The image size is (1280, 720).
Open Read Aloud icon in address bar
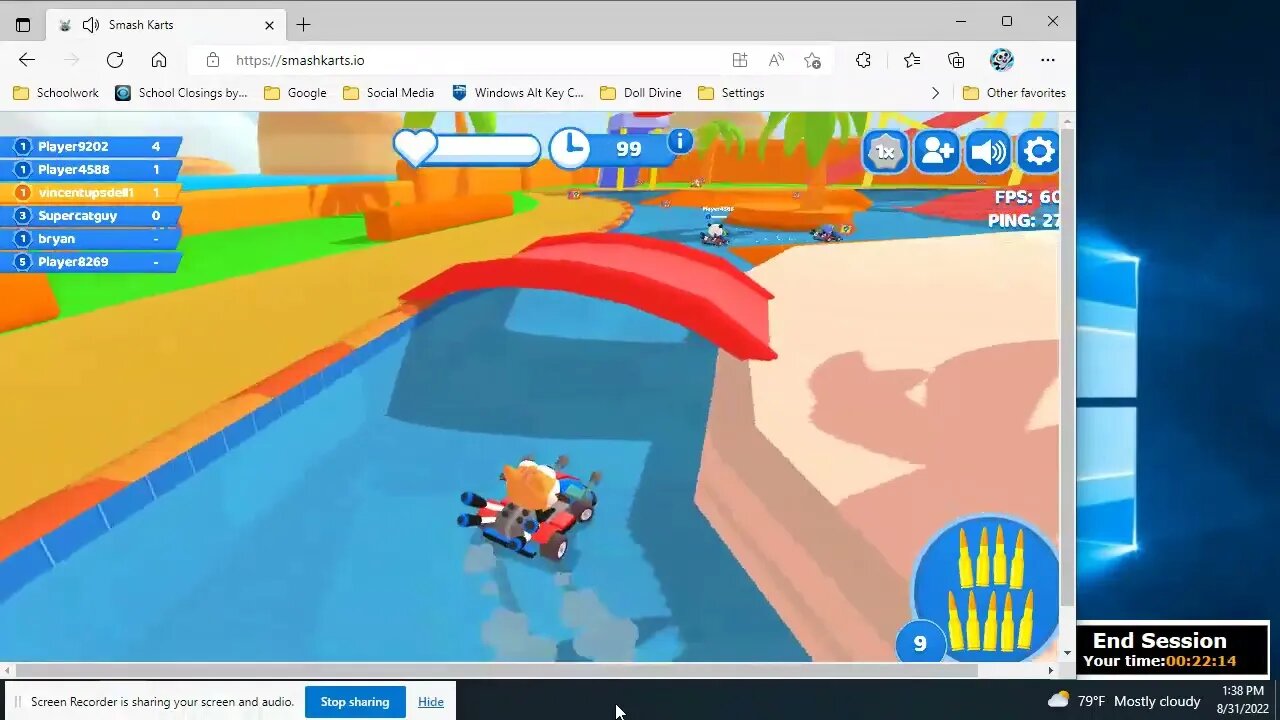click(x=776, y=60)
